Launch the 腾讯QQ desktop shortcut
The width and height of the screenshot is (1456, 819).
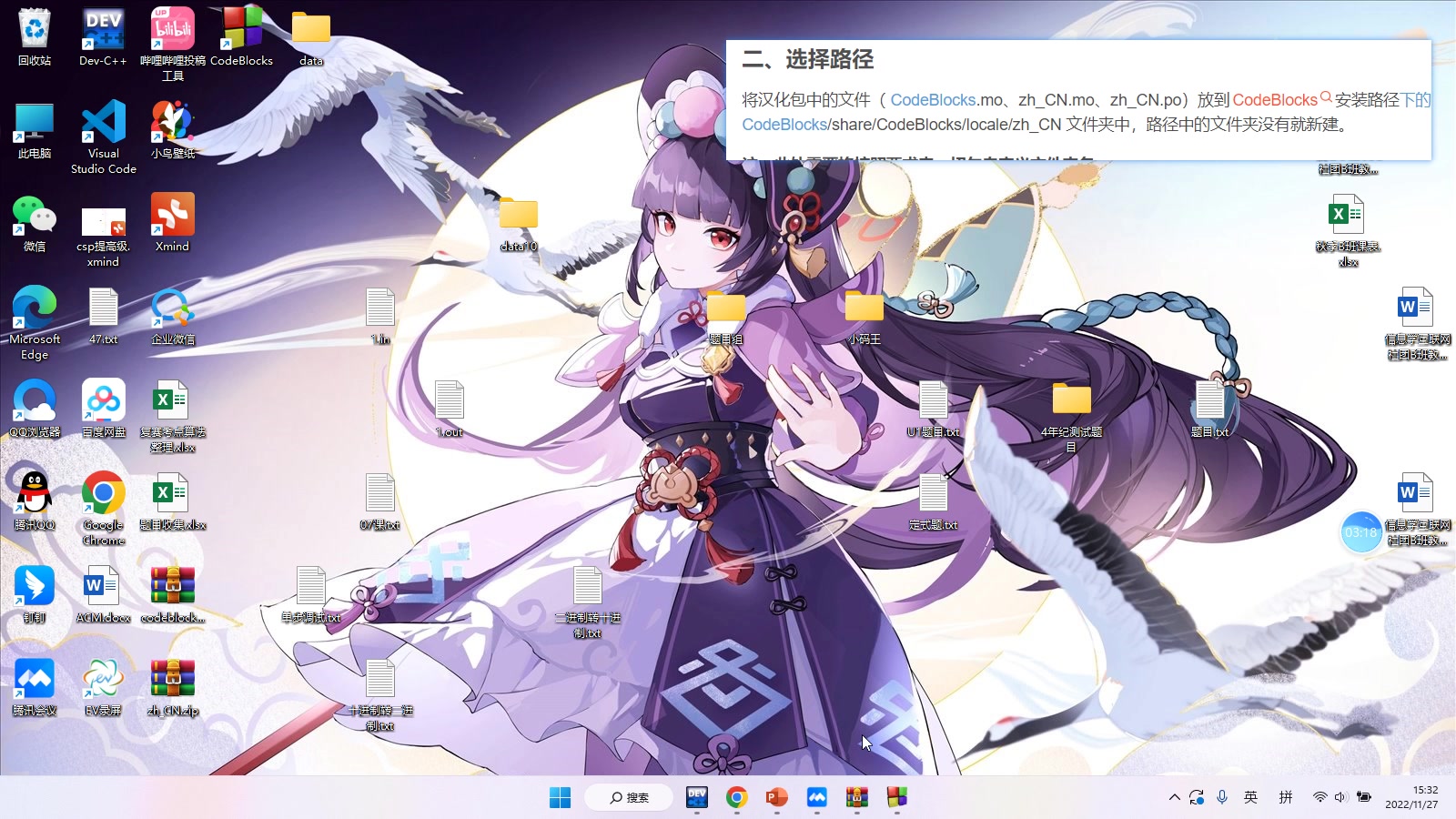(x=35, y=502)
